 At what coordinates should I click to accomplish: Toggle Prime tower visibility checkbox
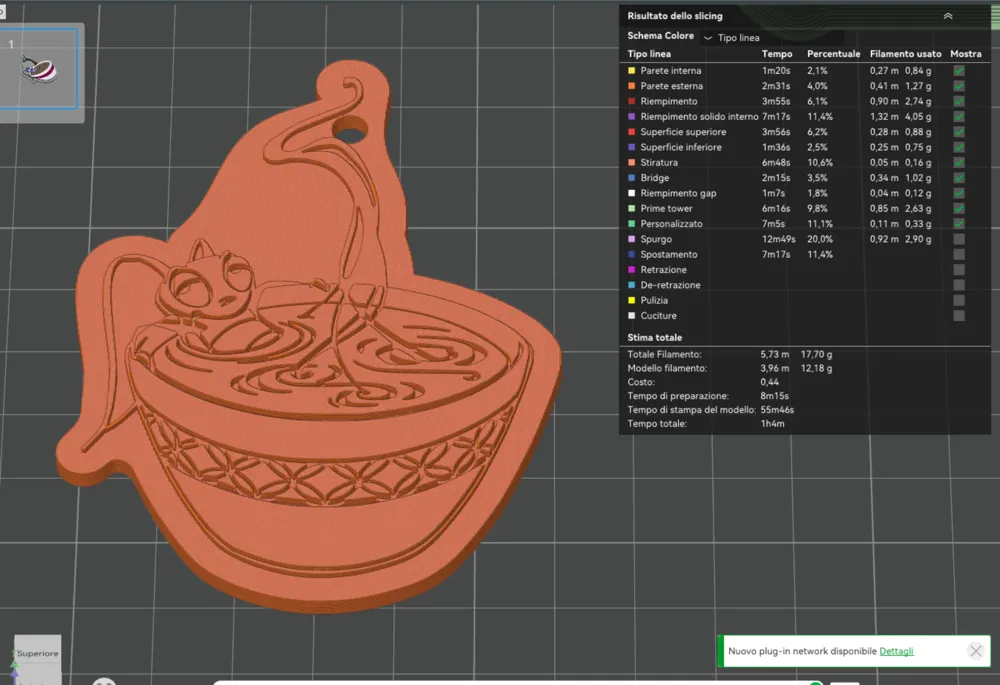[x=959, y=209]
